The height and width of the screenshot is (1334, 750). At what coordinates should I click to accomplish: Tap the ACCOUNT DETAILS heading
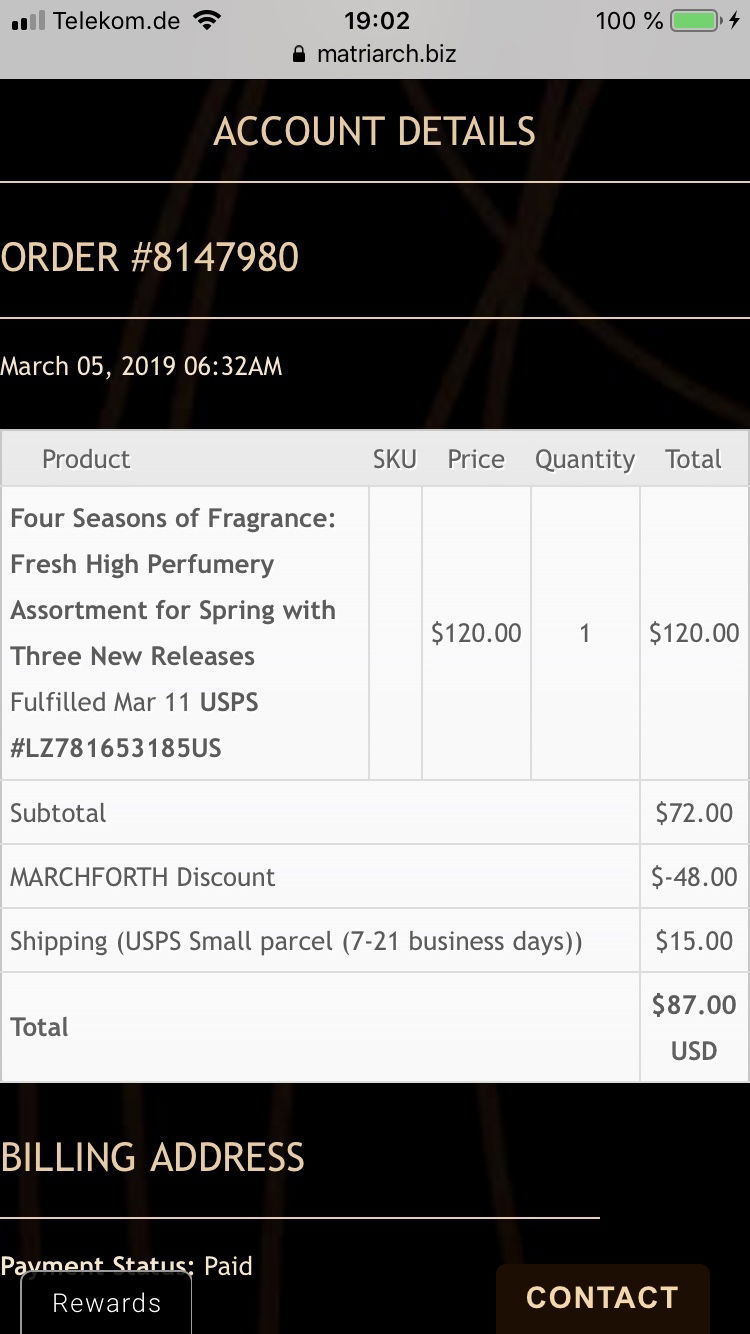(375, 132)
